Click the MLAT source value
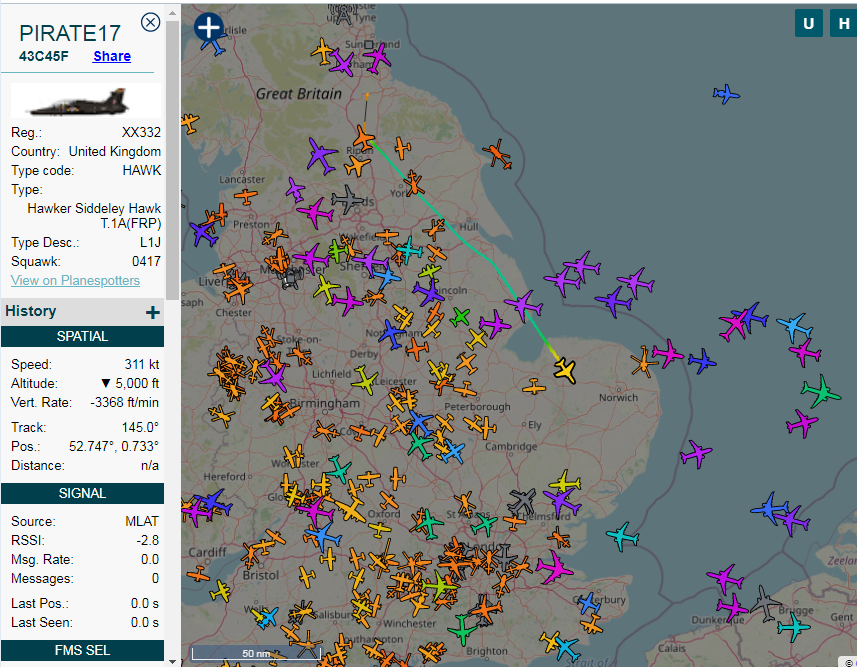Screen dimensions: 857x667 142,521
